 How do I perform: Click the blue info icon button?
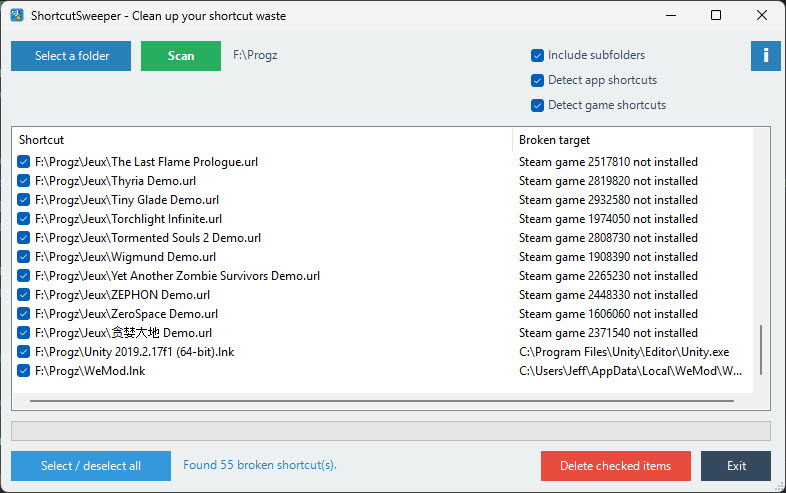765,56
